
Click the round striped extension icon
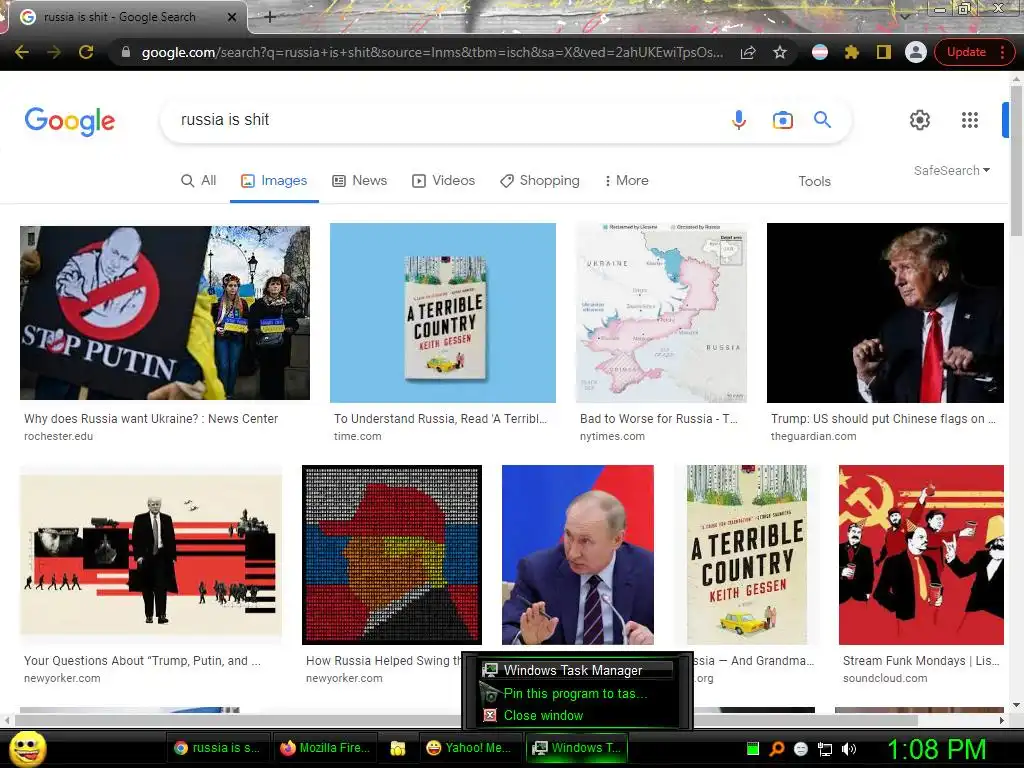pyautogui.click(x=820, y=52)
